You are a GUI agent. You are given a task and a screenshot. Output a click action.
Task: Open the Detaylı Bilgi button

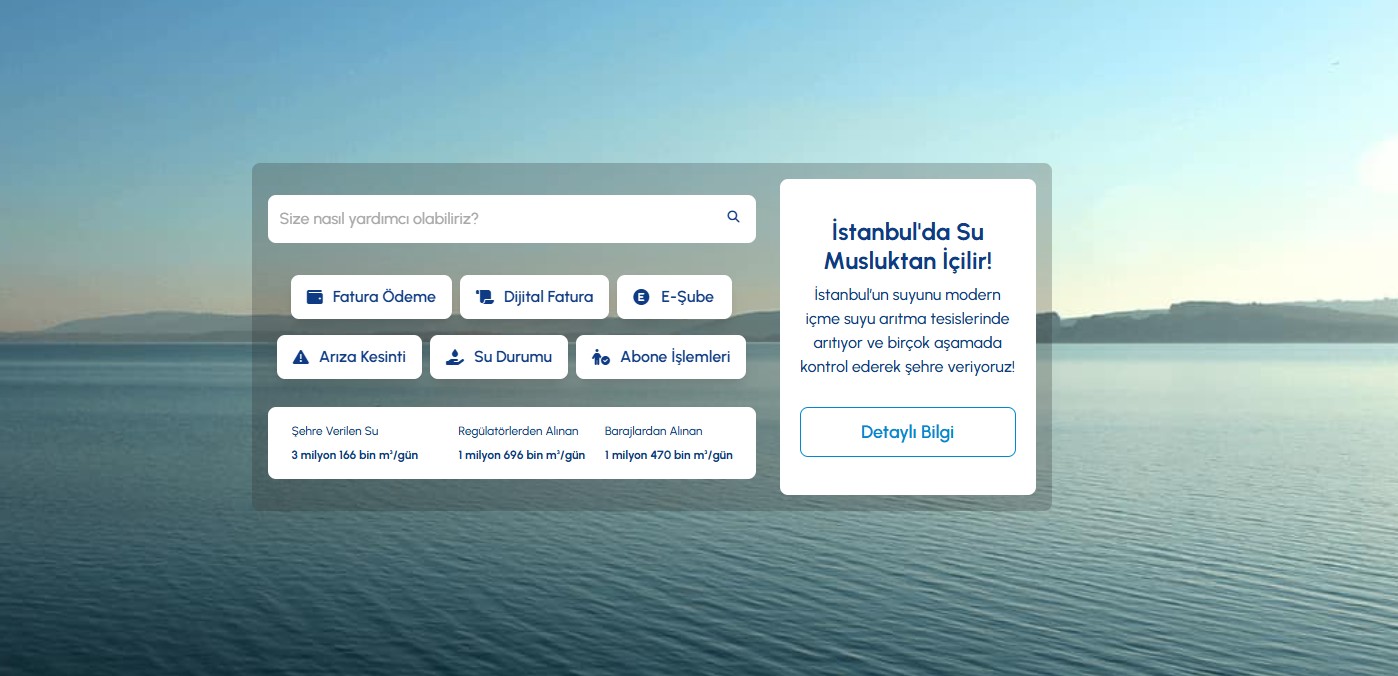click(907, 432)
